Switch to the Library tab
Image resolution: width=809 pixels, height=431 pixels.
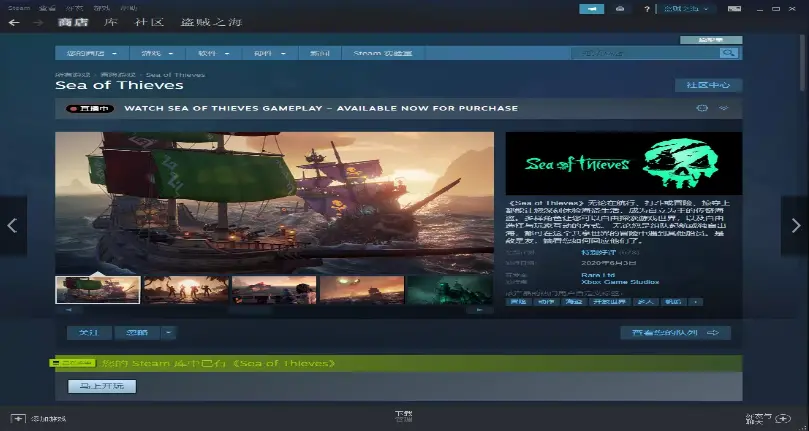110,22
